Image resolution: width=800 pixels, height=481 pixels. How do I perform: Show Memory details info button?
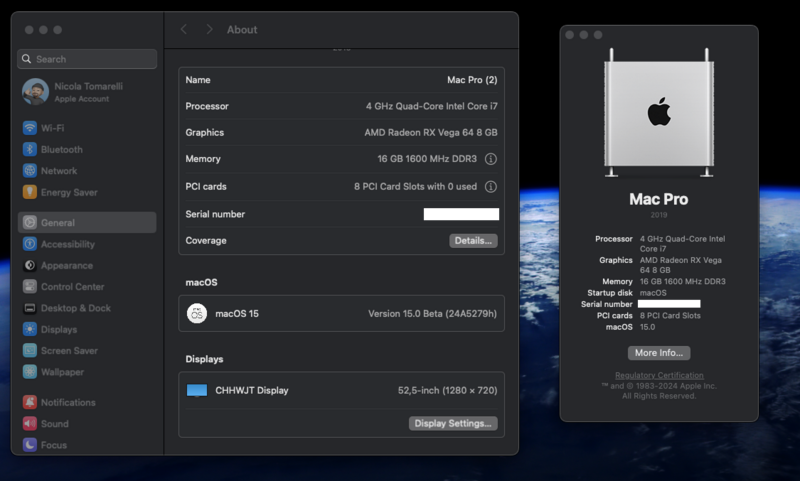490,159
